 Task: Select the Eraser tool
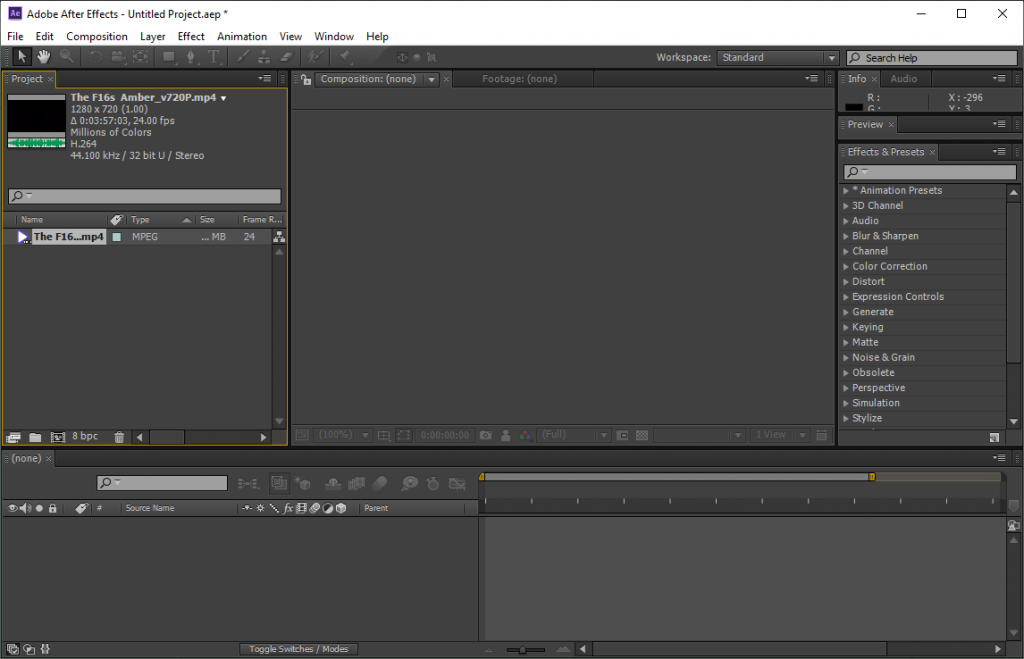coord(286,57)
